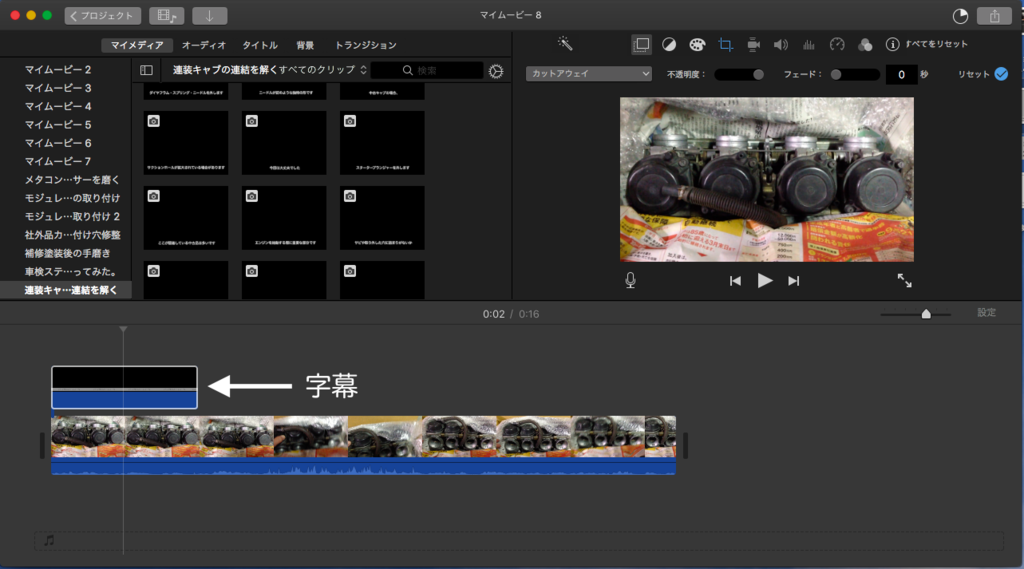This screenshot has height=569, width=1024.
Task: Skip to previous clip
Action: (735, 281)
